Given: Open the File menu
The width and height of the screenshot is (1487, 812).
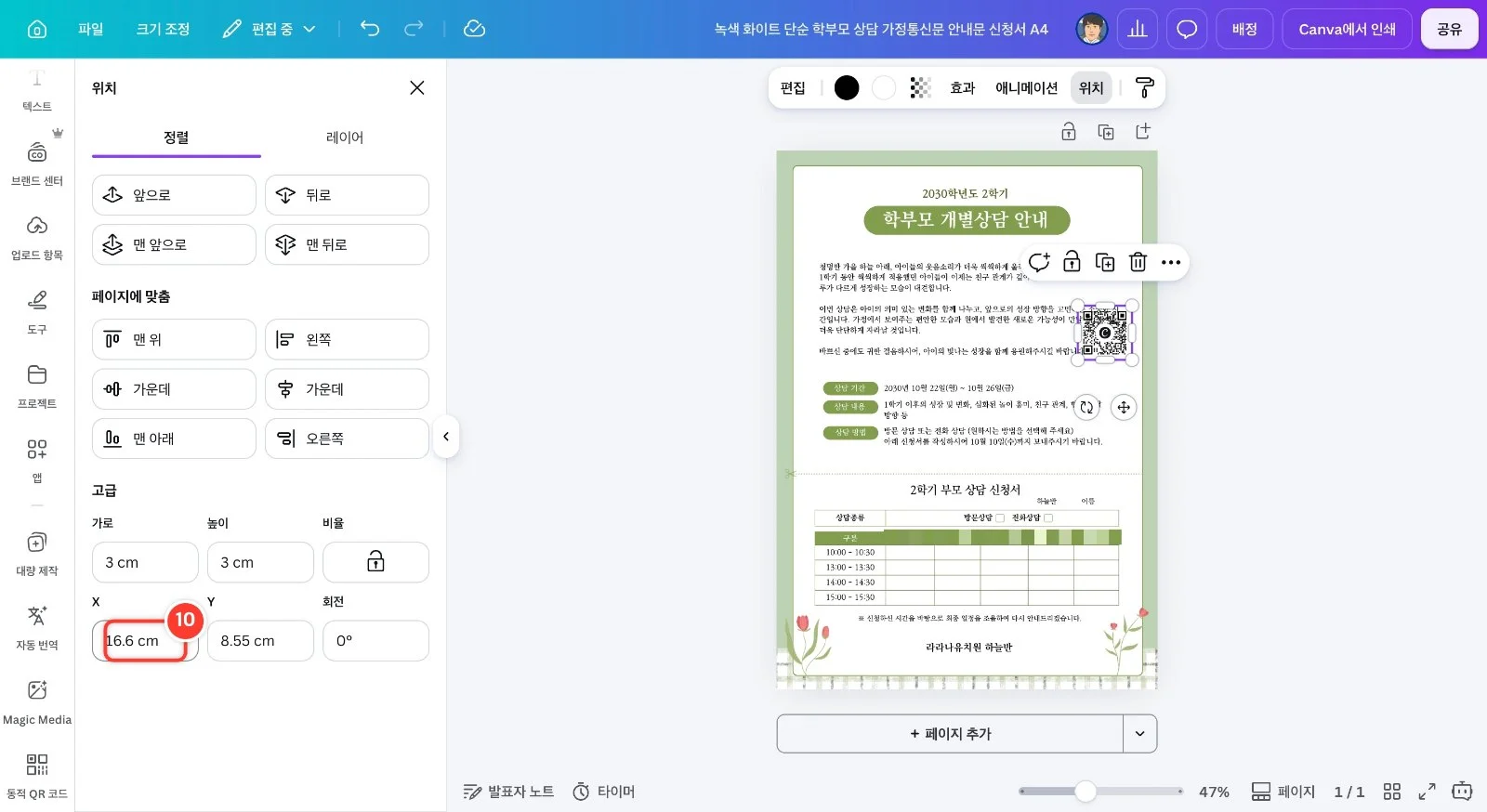Looking at the screenshot, I should 91,29.
